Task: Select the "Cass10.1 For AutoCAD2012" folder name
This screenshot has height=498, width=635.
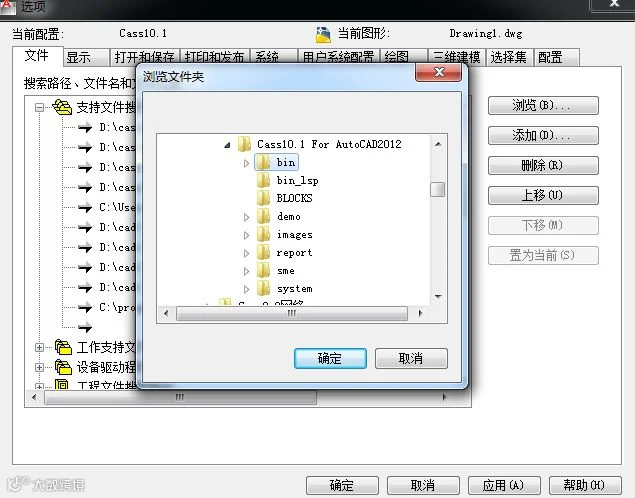Action: pyautogui.click(x=329, y=144)
